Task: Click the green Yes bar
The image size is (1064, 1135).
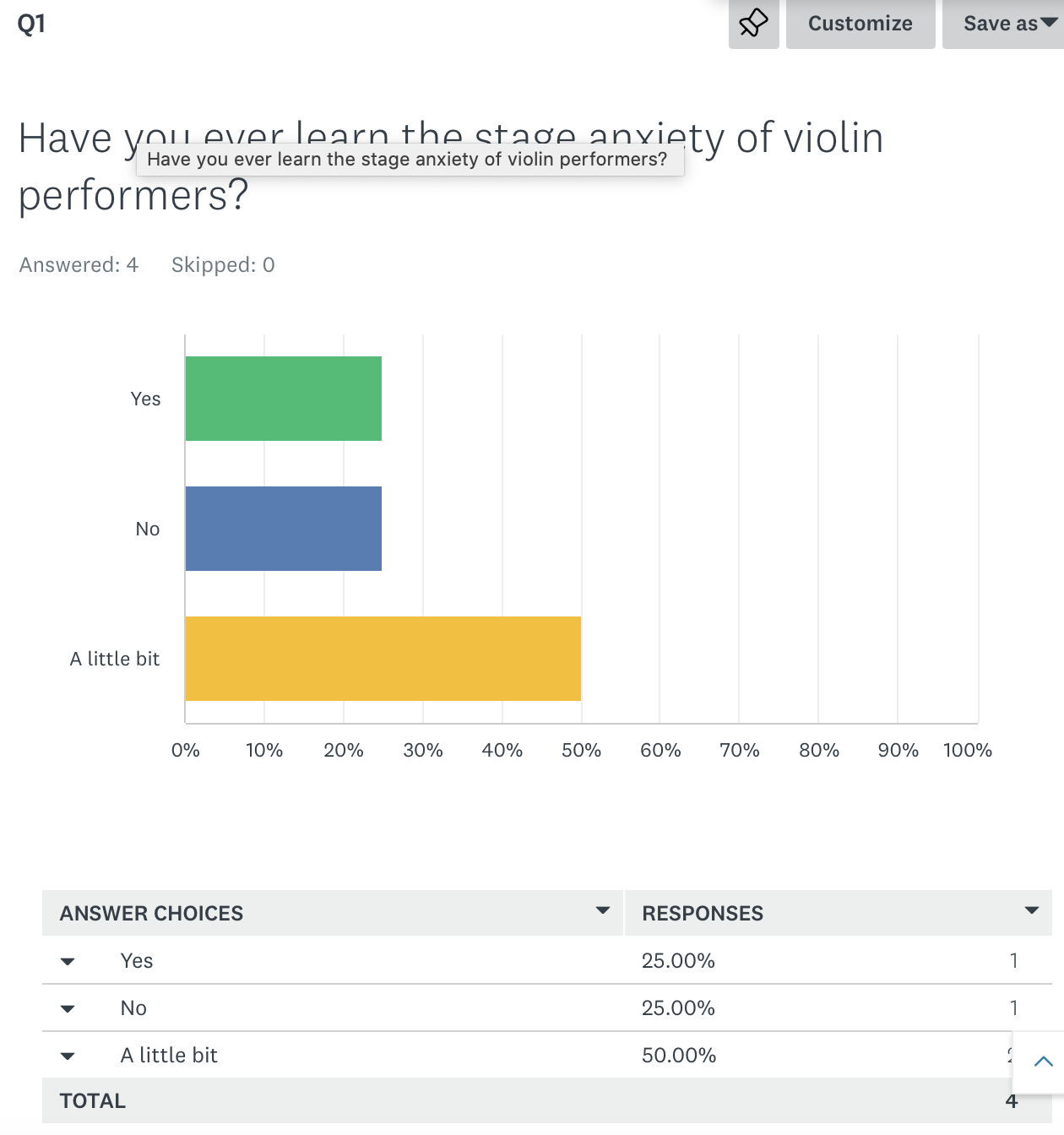Action: pyautogui.click(x=283, y=399)
